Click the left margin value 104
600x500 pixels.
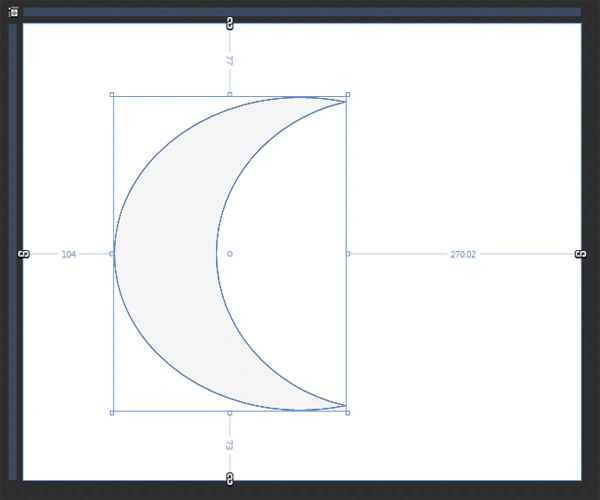tap(69, 254)
